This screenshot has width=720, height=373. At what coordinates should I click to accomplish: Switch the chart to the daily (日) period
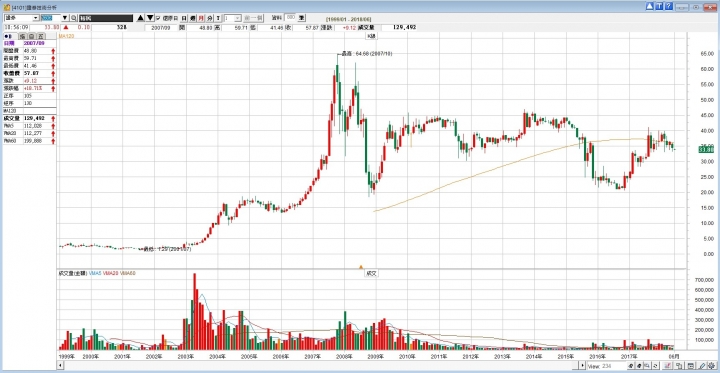coord(184,18)
